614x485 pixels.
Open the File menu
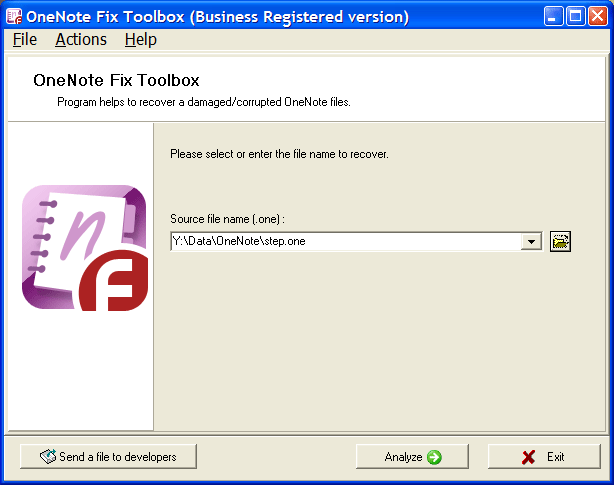[x=25, y=40]
